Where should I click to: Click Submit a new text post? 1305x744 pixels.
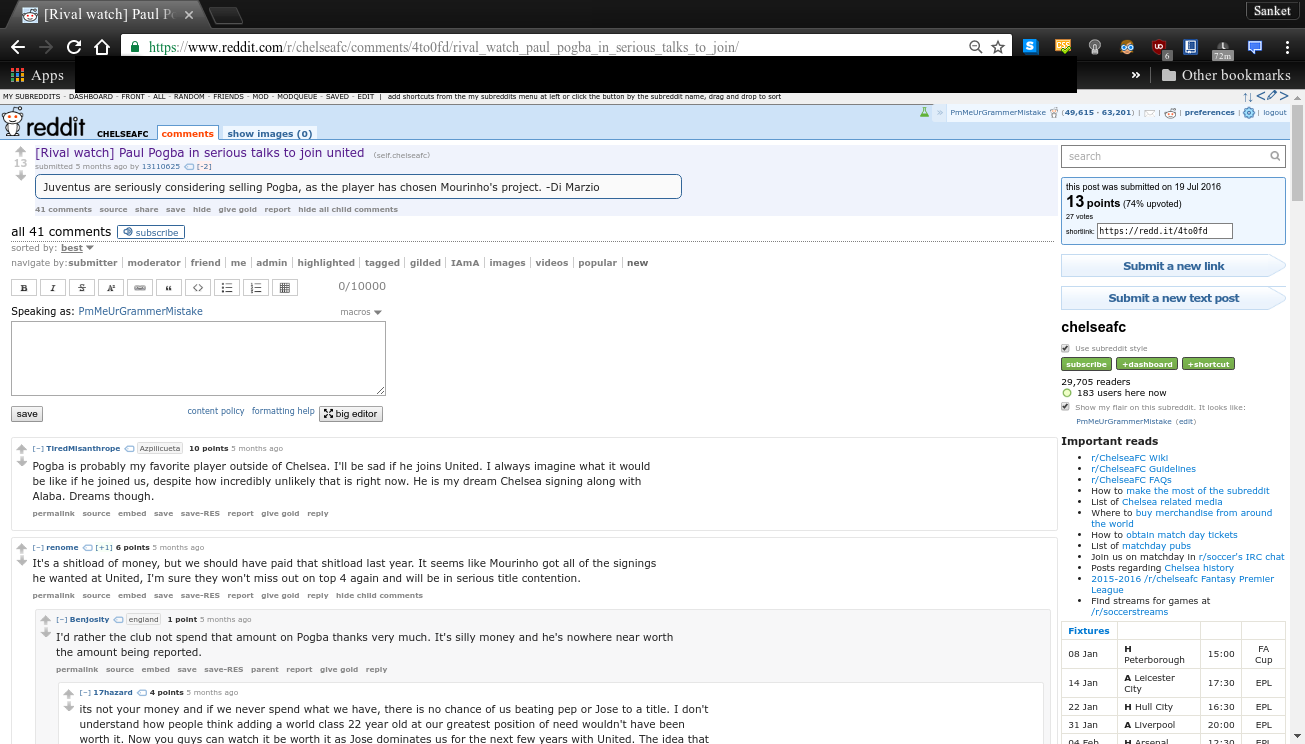point(1173,298)
